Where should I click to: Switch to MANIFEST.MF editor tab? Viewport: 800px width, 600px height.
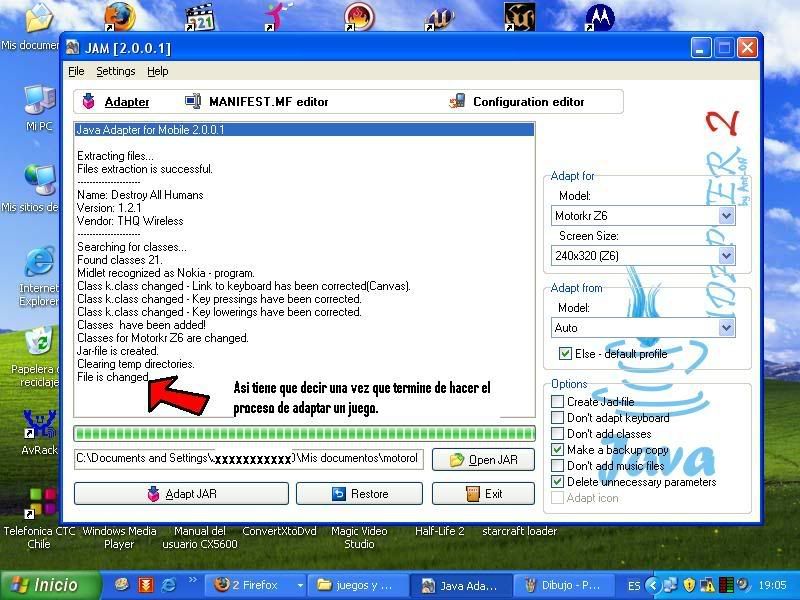[x=257, y=102]
